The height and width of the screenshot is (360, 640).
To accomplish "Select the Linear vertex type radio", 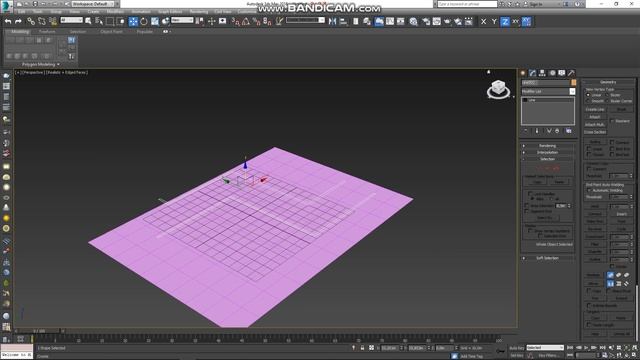I will click(x=588, y=95).
